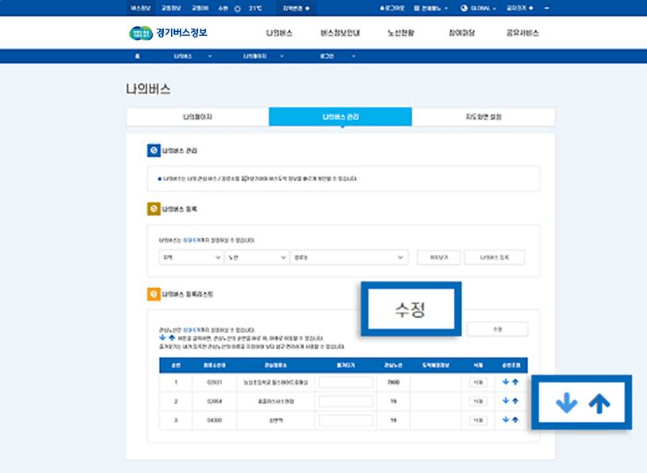Click the blue 나의버스 관리 section icon
Image resolution: width=647 pixels, height=473 pixels.
(x=153, y=151)
